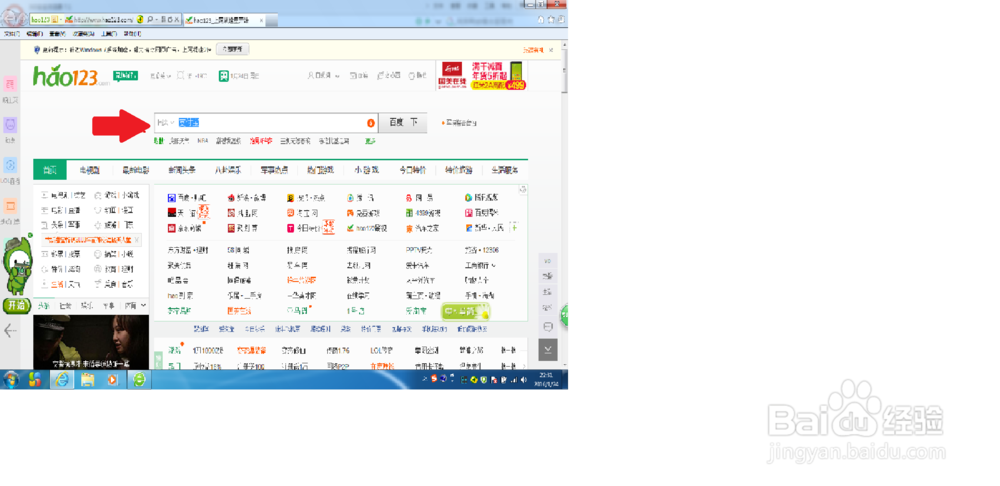
Task: Click the button in the yellow notification bar
Action: [233, 49]
